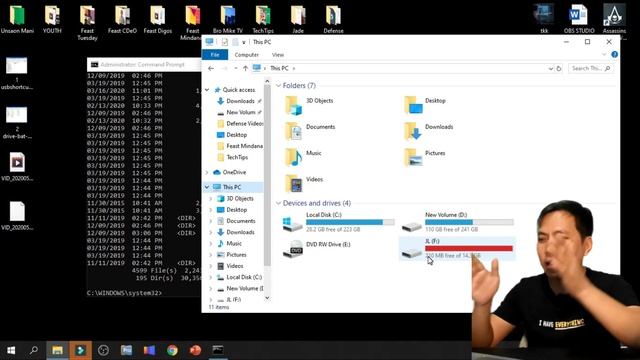Open the Windows Start menu
640x360 pixels.
tap(11, 350)
